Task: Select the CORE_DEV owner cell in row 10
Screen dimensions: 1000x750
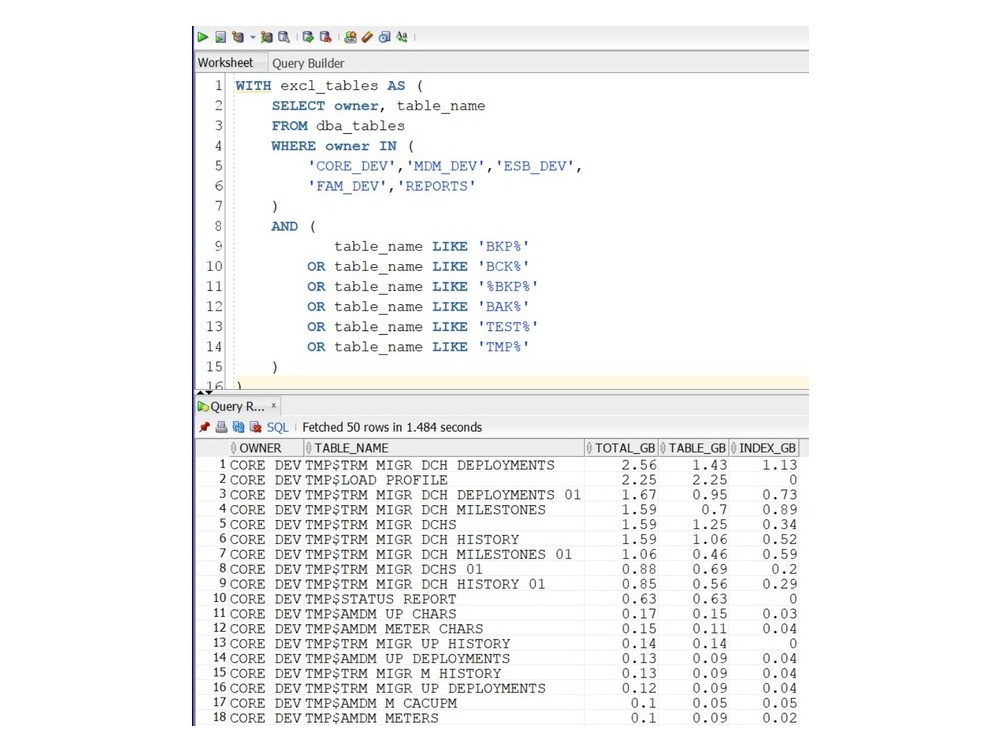Action: point(265,599)
